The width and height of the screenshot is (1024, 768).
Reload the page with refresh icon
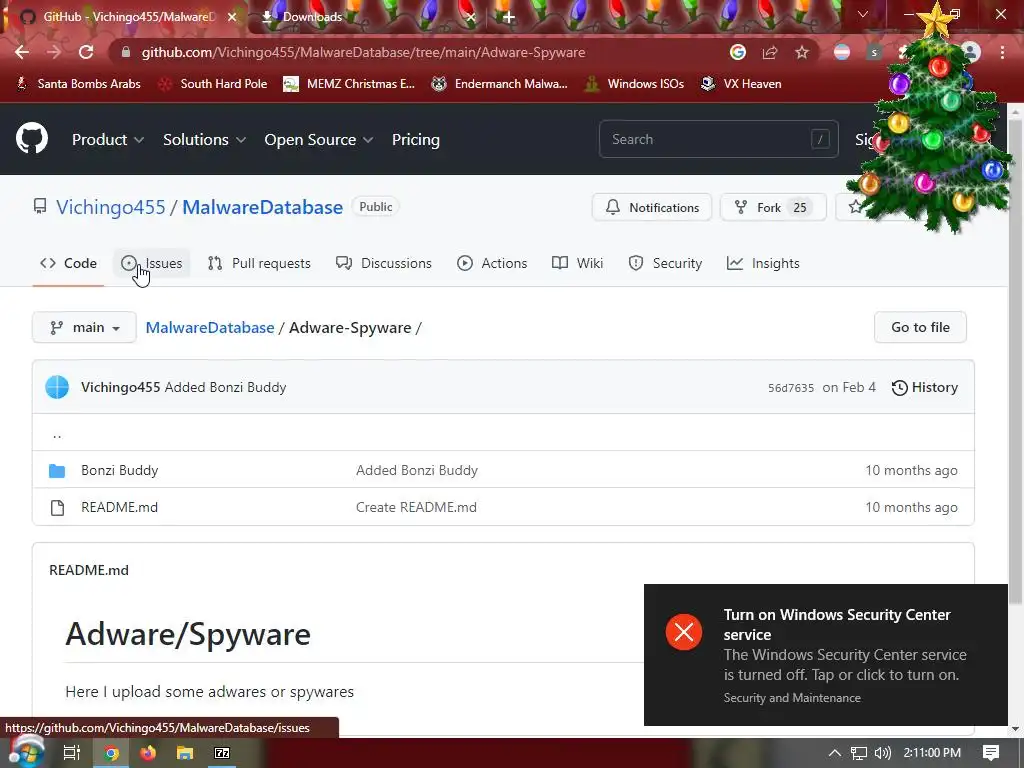[x=86, y=52]
